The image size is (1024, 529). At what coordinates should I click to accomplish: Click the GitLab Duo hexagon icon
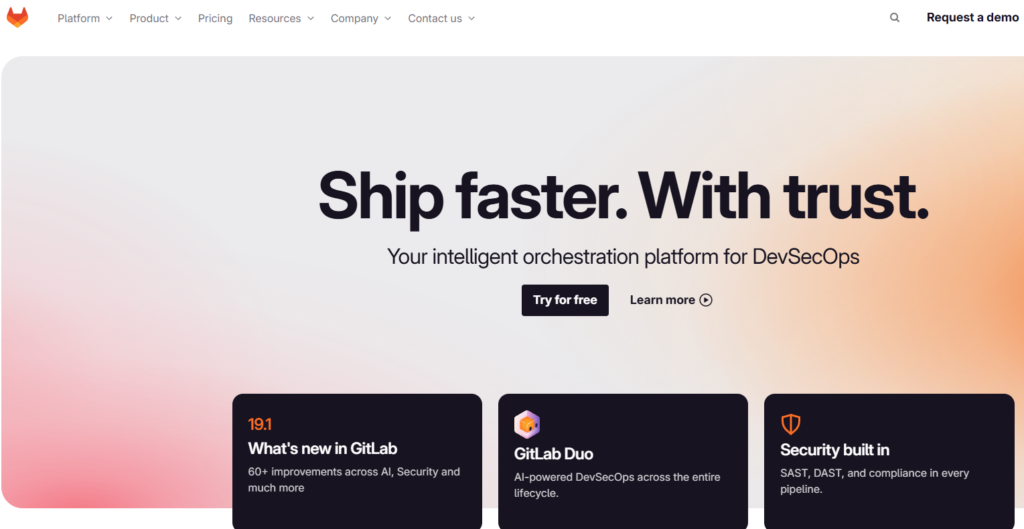pyautogui.click(x=526, y=425)
